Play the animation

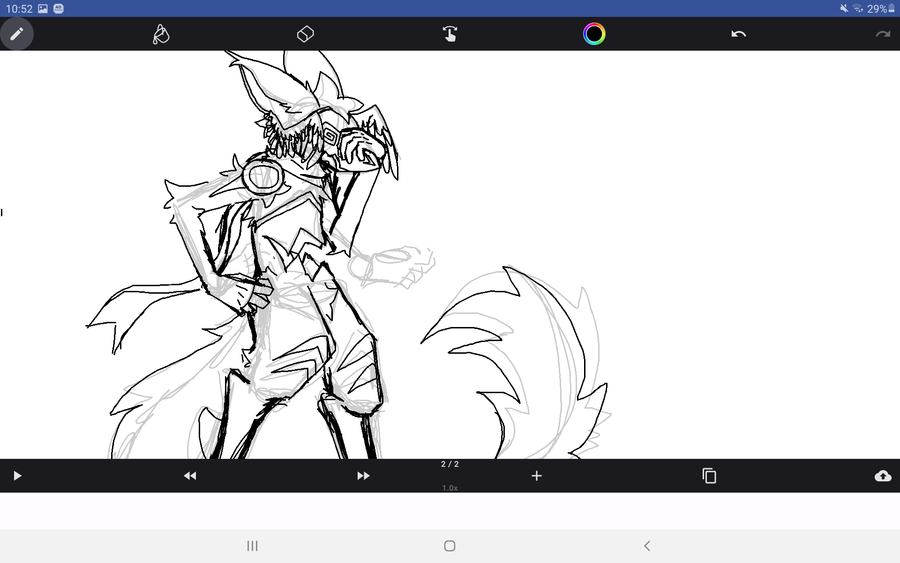(x=17, y=476)
